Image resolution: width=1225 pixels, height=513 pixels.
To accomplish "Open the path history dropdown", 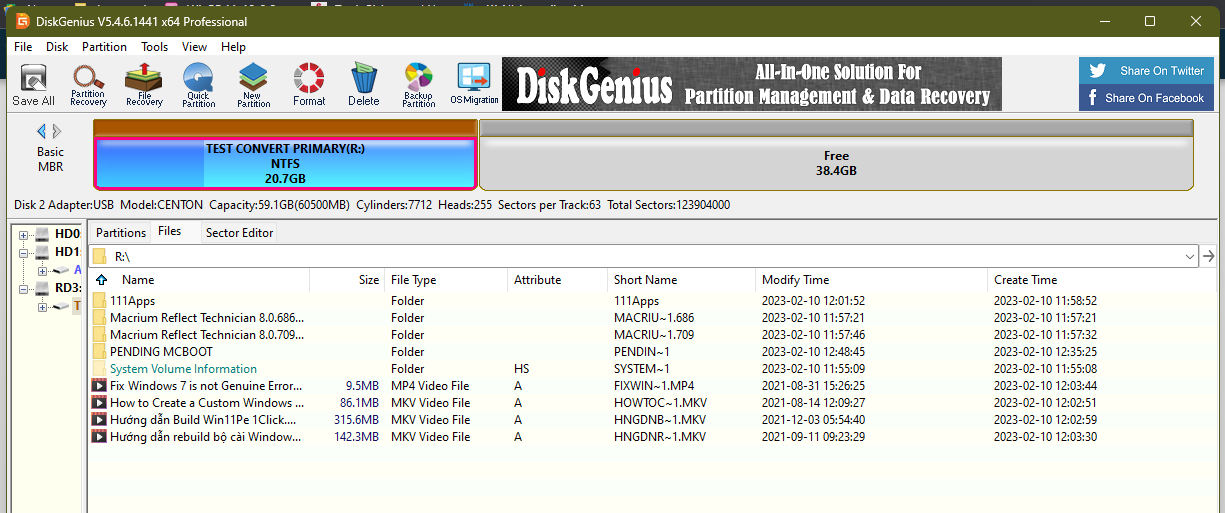I will 1189,256.
